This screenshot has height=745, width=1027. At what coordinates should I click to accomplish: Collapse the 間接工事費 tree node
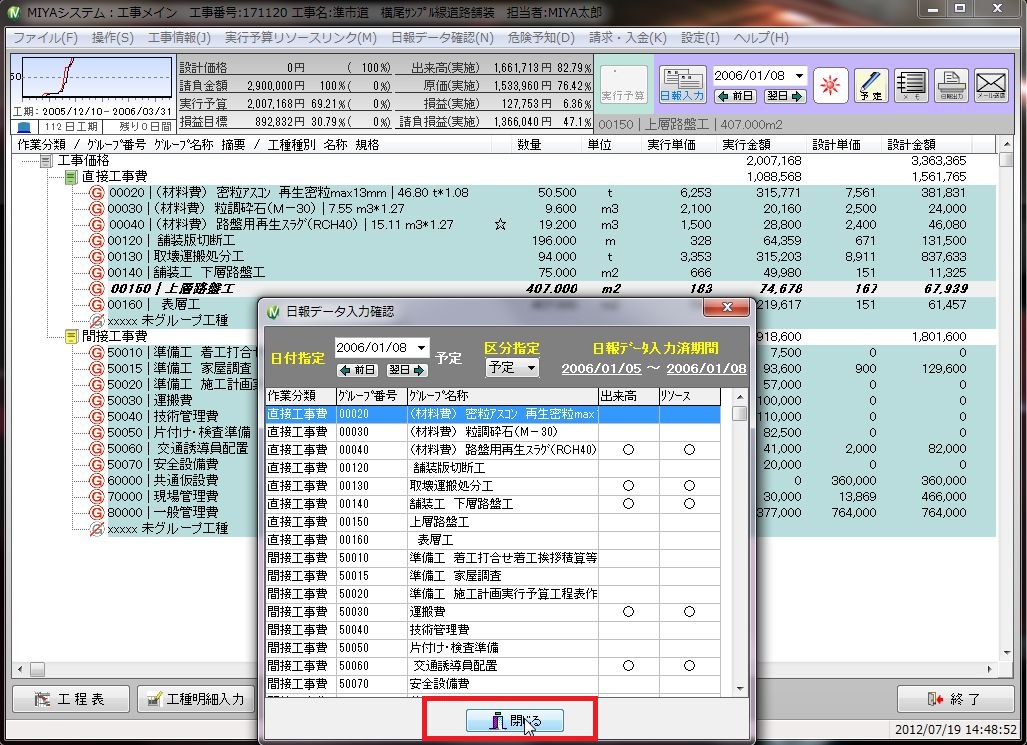(71, 336)
